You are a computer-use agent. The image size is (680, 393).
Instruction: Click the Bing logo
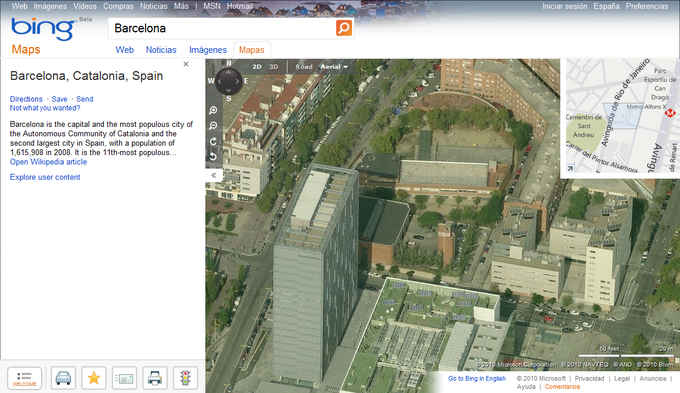42,29
